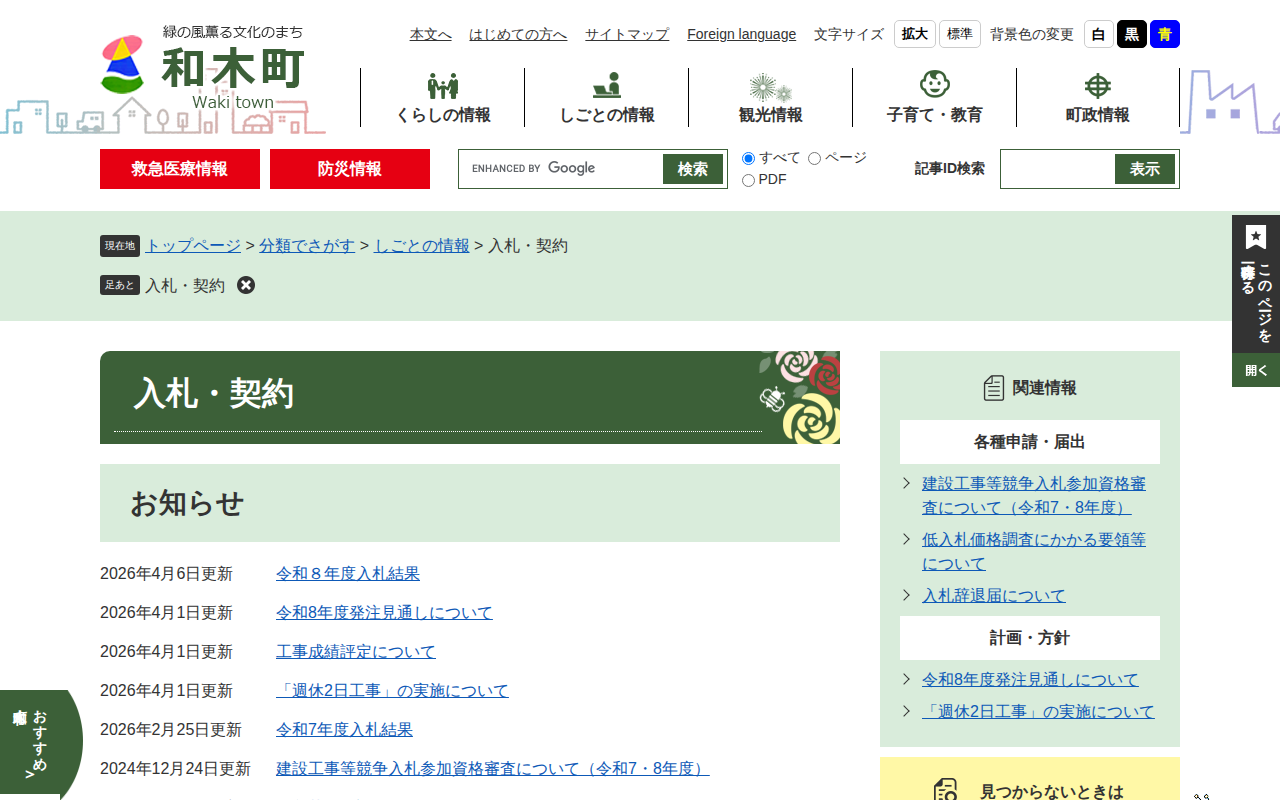Set background color to white (白)
Screen dimensions: 1280x800
1099,34
